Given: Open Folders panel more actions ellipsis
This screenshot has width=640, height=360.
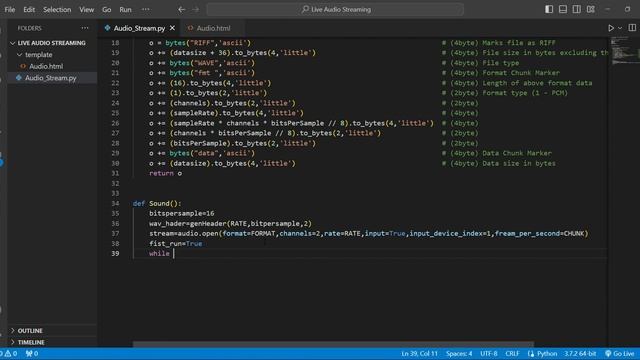Looking at the screenshot, I should pos(85,28).
